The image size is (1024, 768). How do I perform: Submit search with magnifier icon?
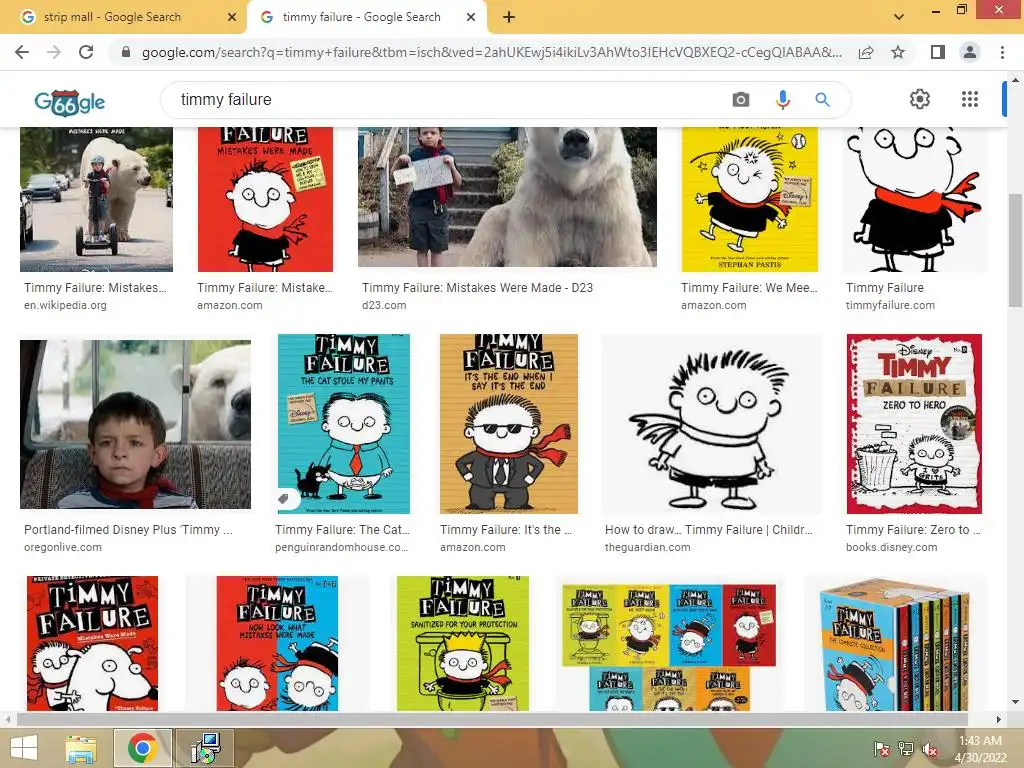pos(822,100)
